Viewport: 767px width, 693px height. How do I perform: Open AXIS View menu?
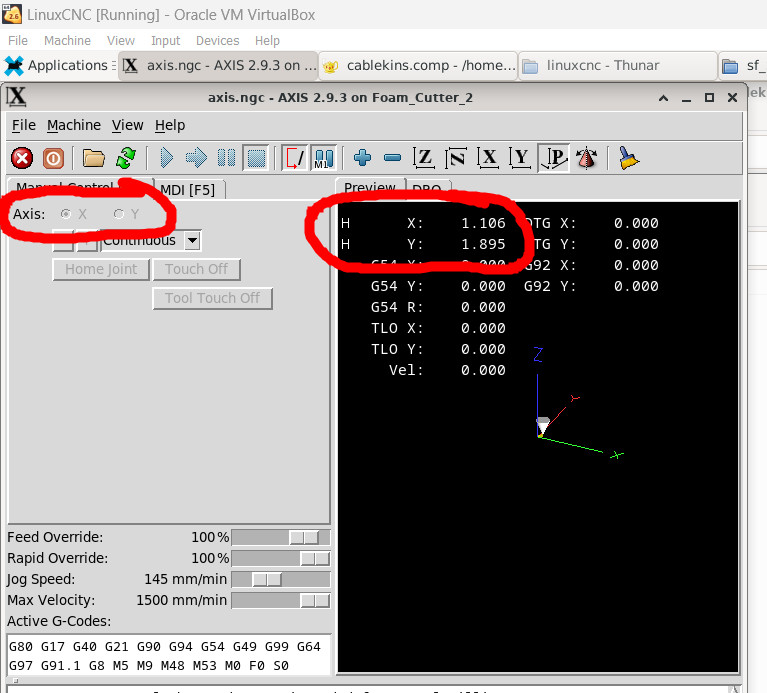coord(127,125)
